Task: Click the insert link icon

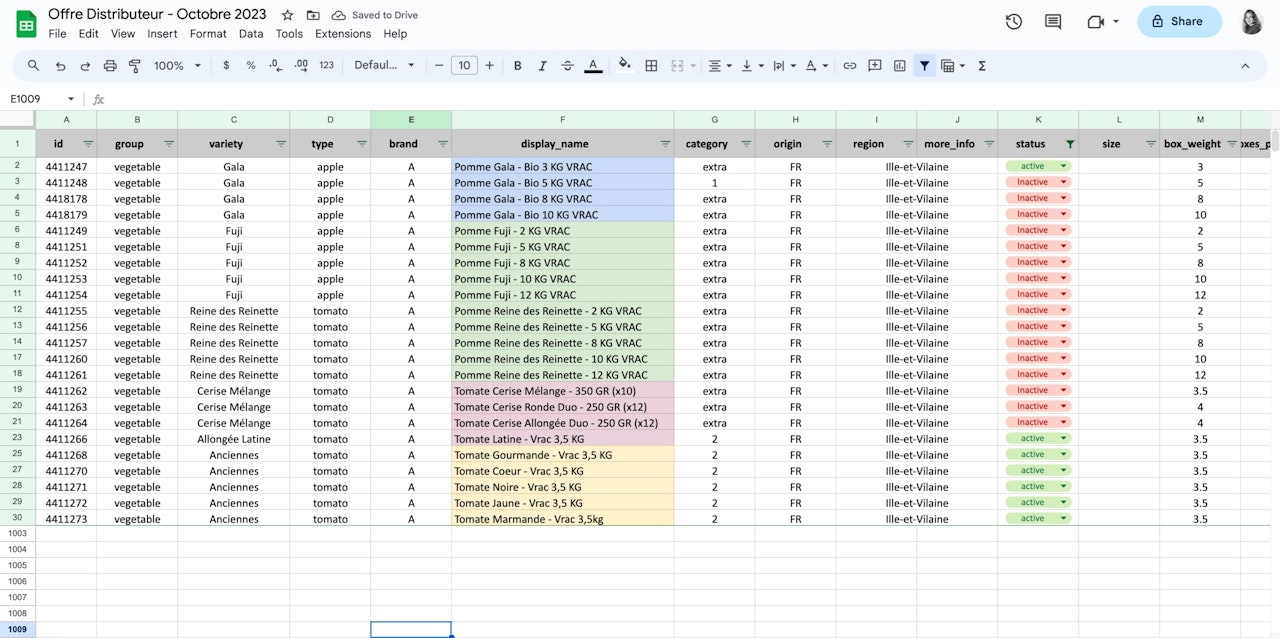Action: pyautogui.click(x=849, y=66)
